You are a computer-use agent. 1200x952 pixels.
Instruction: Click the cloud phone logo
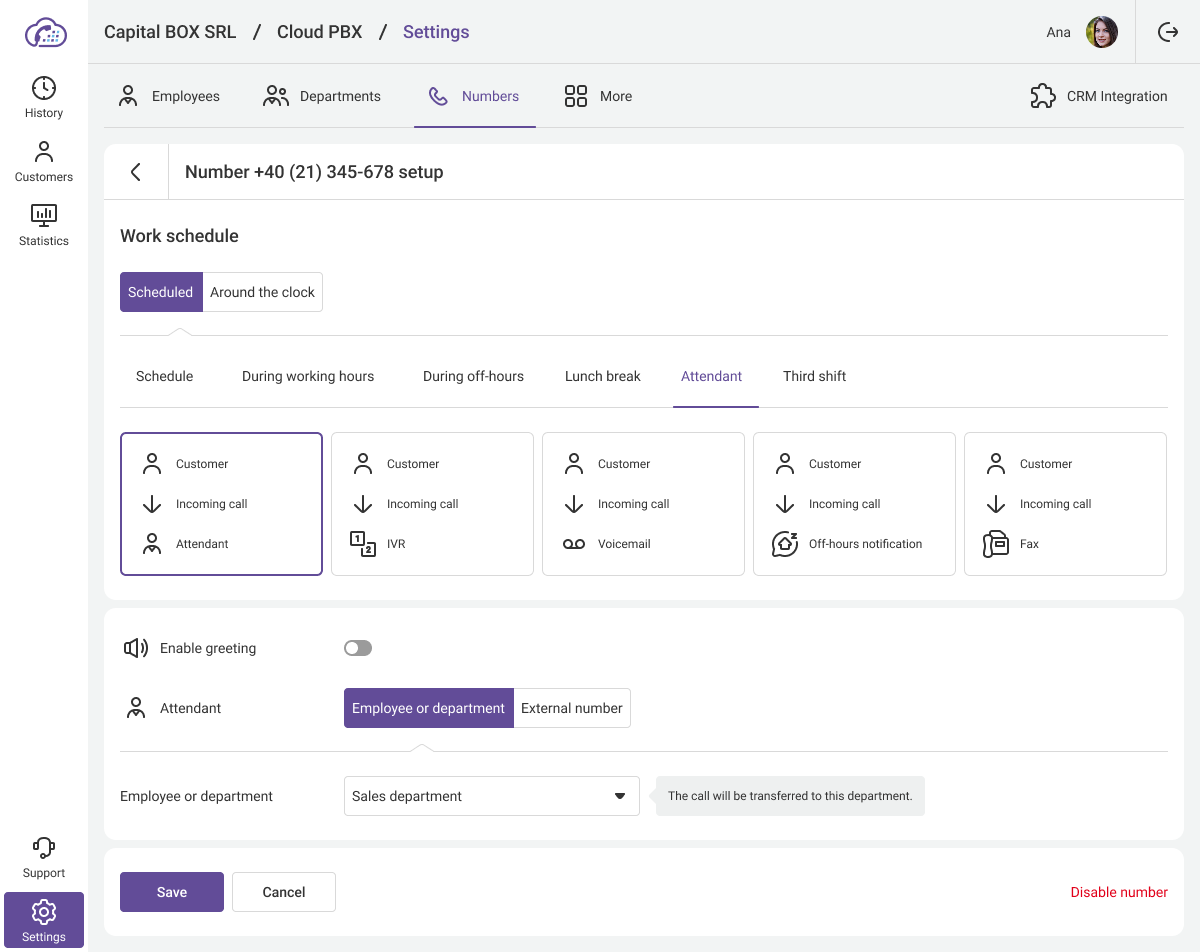click(45, 33)
